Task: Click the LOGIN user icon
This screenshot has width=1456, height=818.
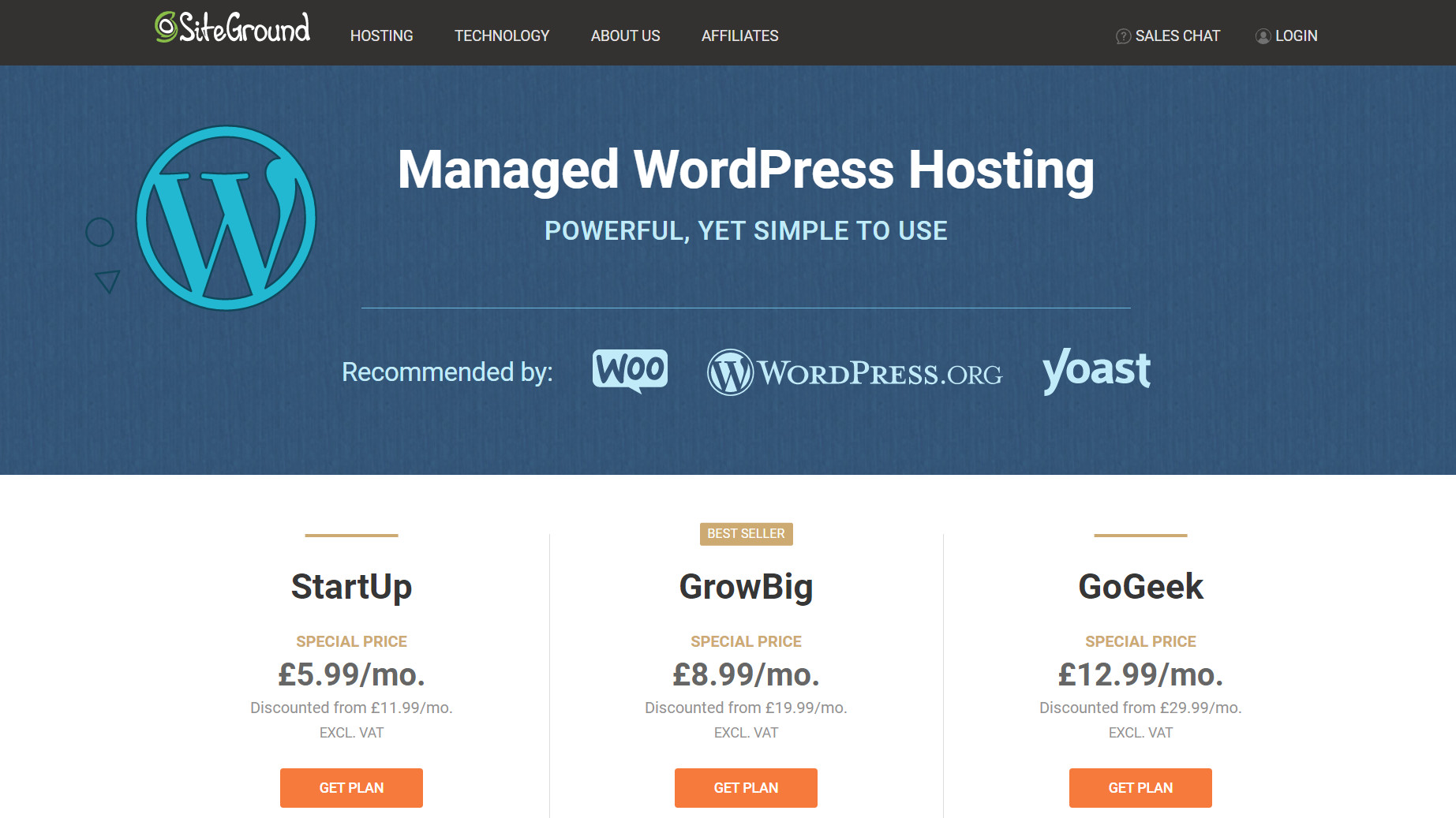Action: click(x=1263, y=36)
